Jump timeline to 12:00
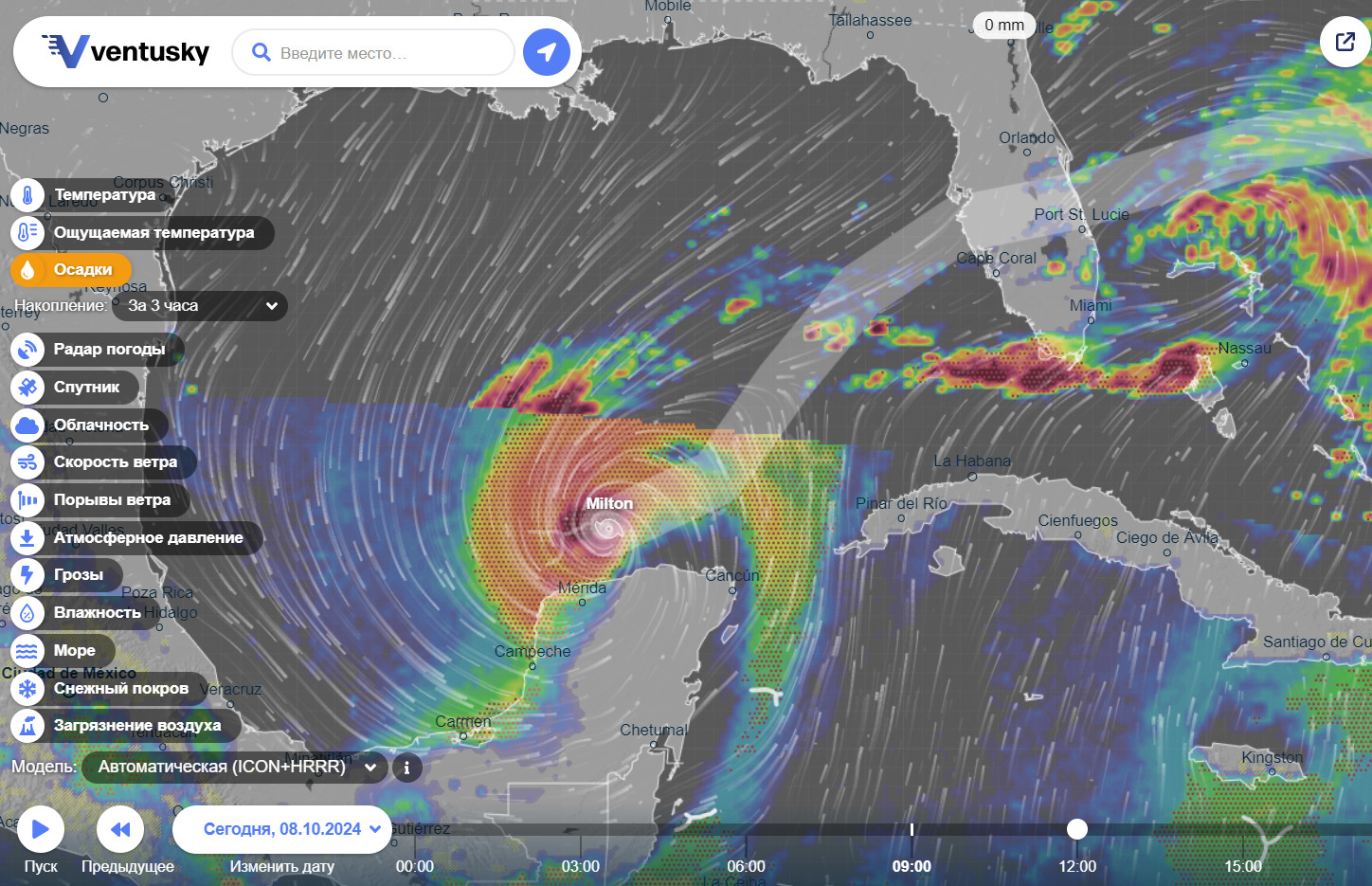Image resolution: width=1372 pixels, height=886 pixels. click(x=1077, y=866)
